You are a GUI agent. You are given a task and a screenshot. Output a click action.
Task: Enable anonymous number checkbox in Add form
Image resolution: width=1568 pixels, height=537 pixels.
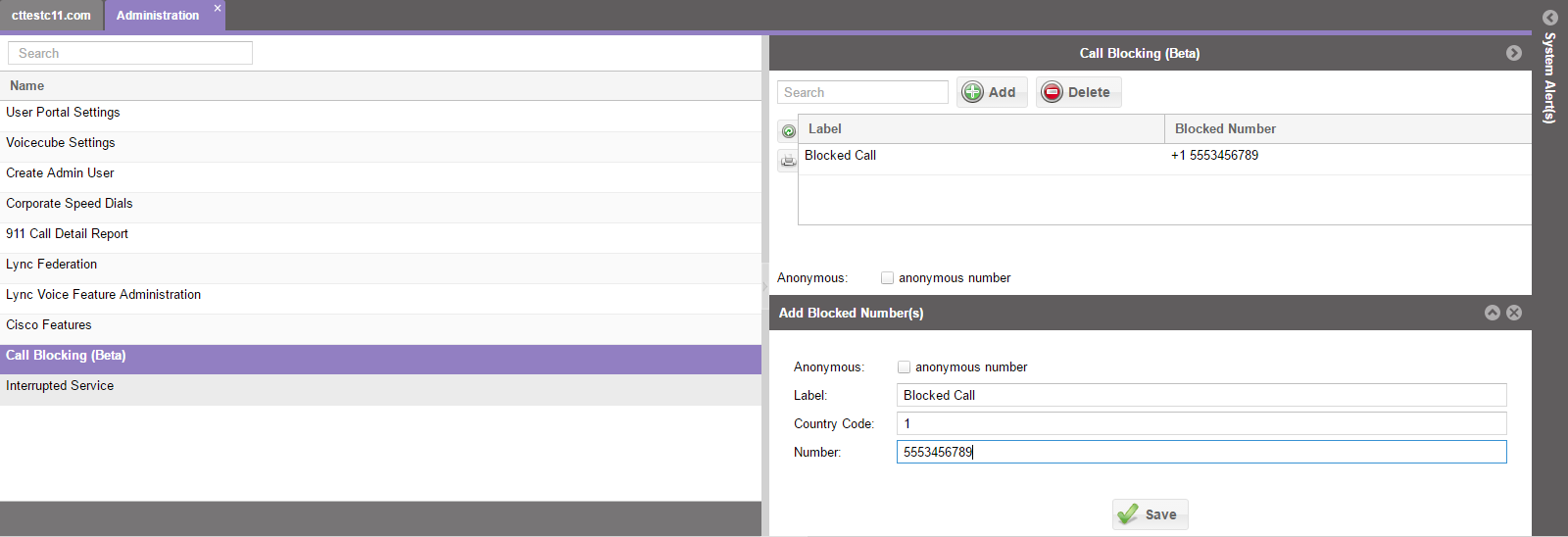[904, 367]
